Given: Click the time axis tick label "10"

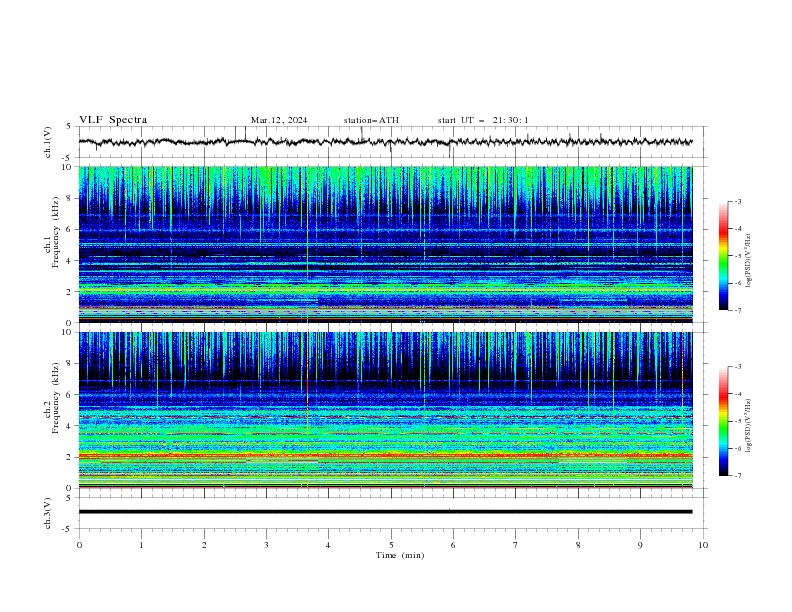Looking at the screenshot, I should pyautogui.click(x=703, y=545).
